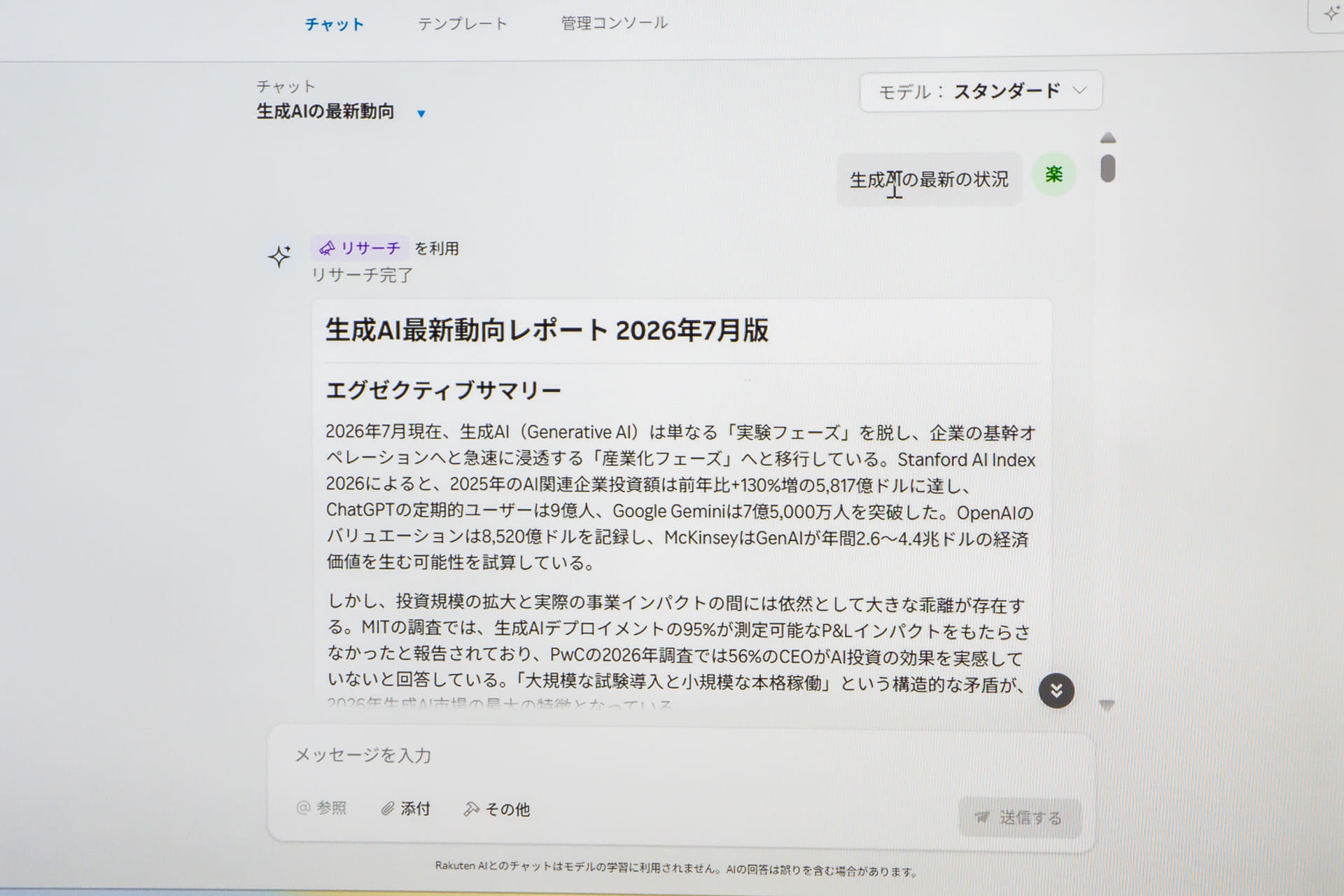This screenshot has width=1344, height=896.
Task: Click the @ 参照 button
Action: pyautogui.click(x=321, y=808)
